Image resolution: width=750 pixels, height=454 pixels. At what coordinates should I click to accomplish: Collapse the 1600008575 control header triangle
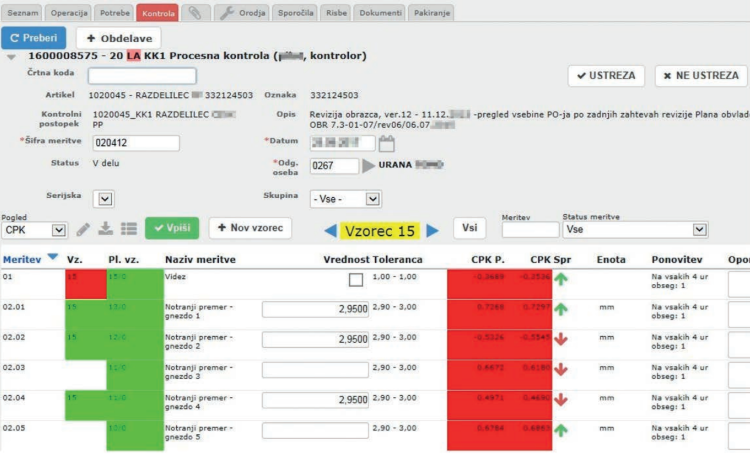[11, 57]
